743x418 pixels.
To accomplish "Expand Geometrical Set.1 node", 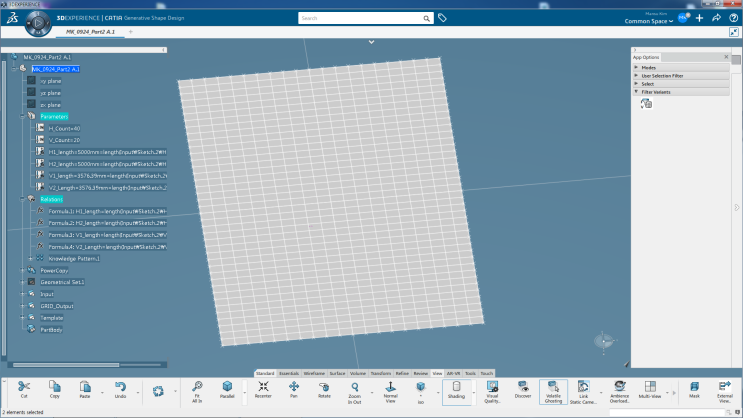I will (x=22, y=282).
